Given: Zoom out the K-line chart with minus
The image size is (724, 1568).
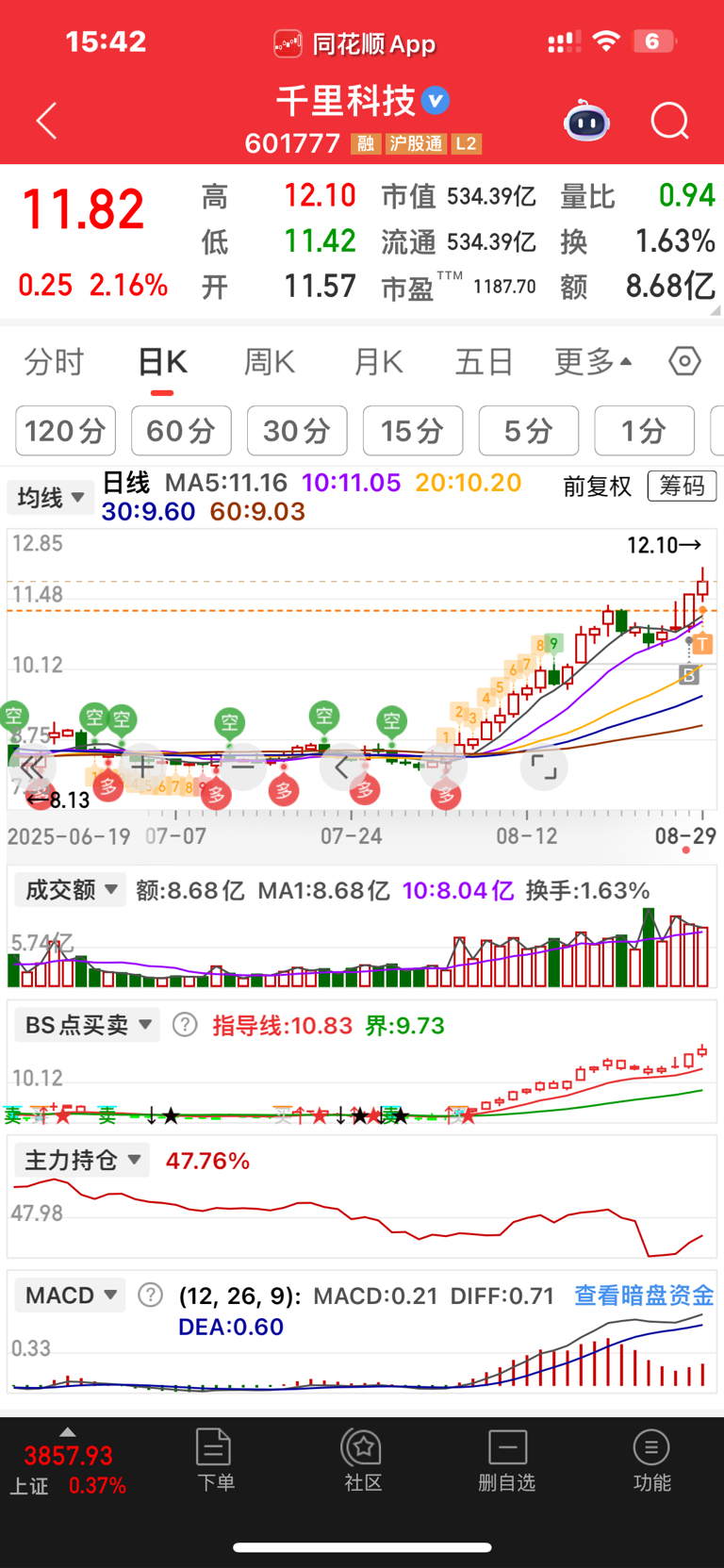Looking at the screenshot, I should pyautogui.click(x=243, y=767).
